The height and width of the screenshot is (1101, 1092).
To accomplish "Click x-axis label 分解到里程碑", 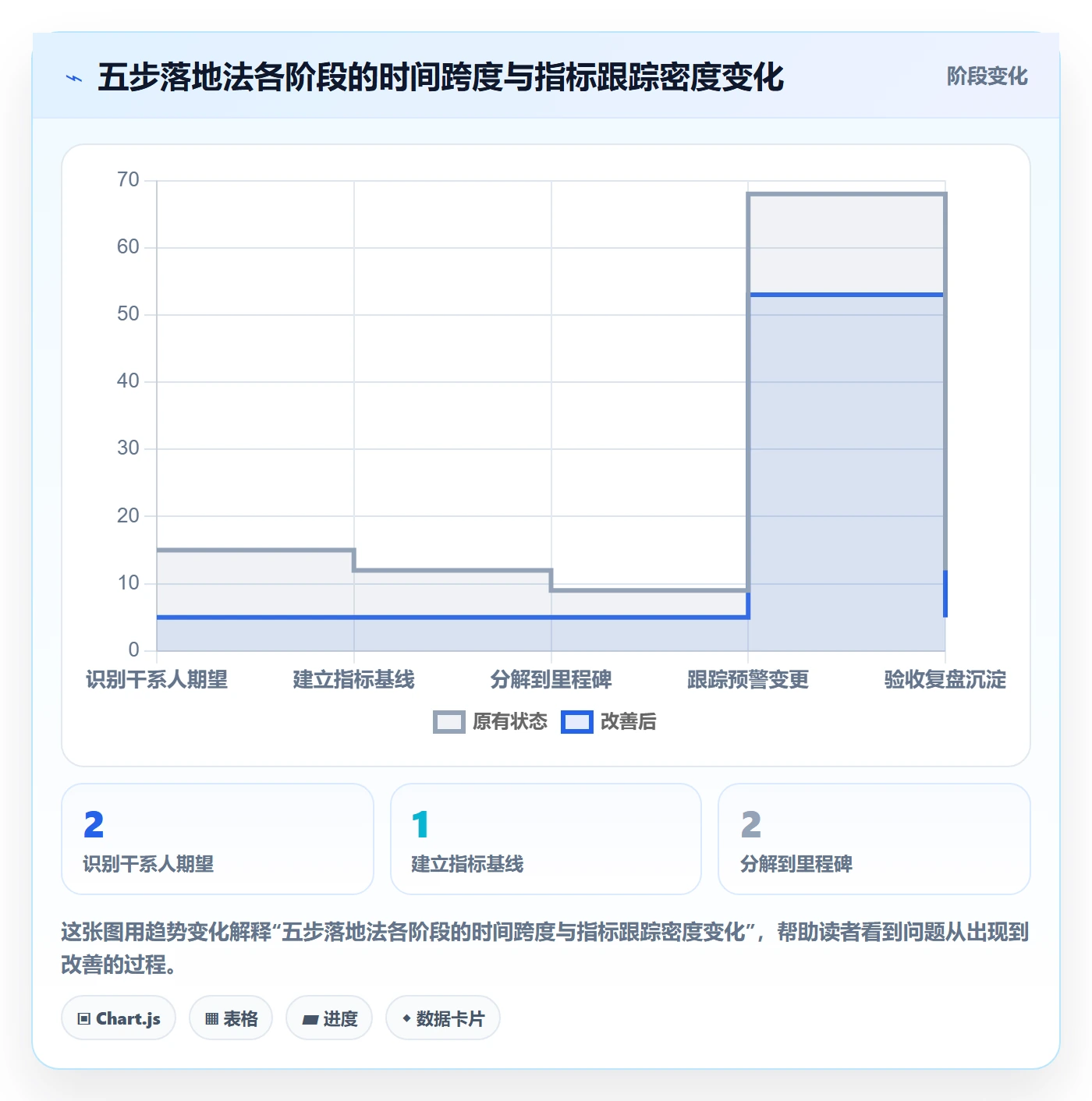I will (x=551, y=679).
